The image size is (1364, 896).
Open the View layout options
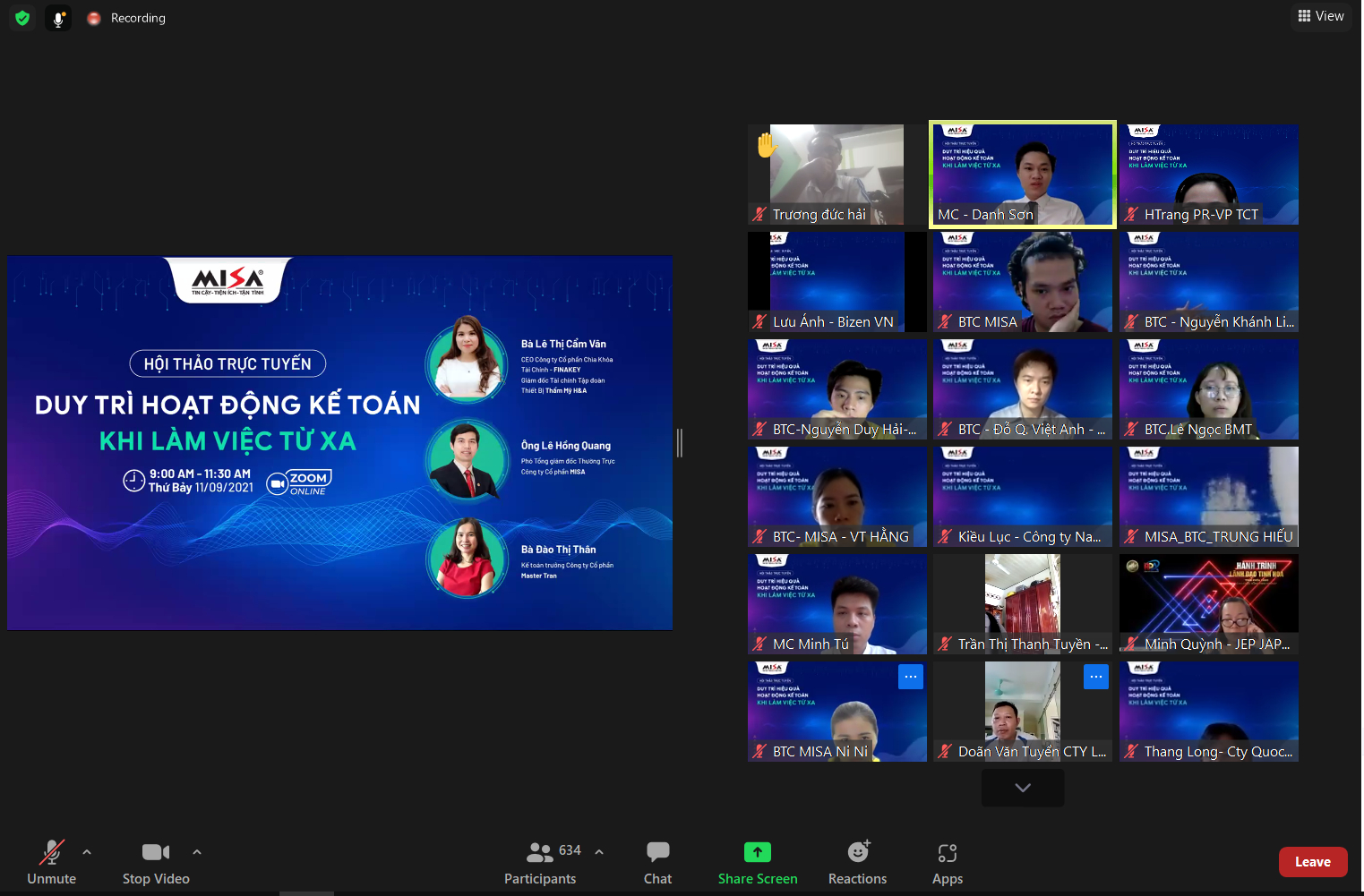[x=1321, y=16]
